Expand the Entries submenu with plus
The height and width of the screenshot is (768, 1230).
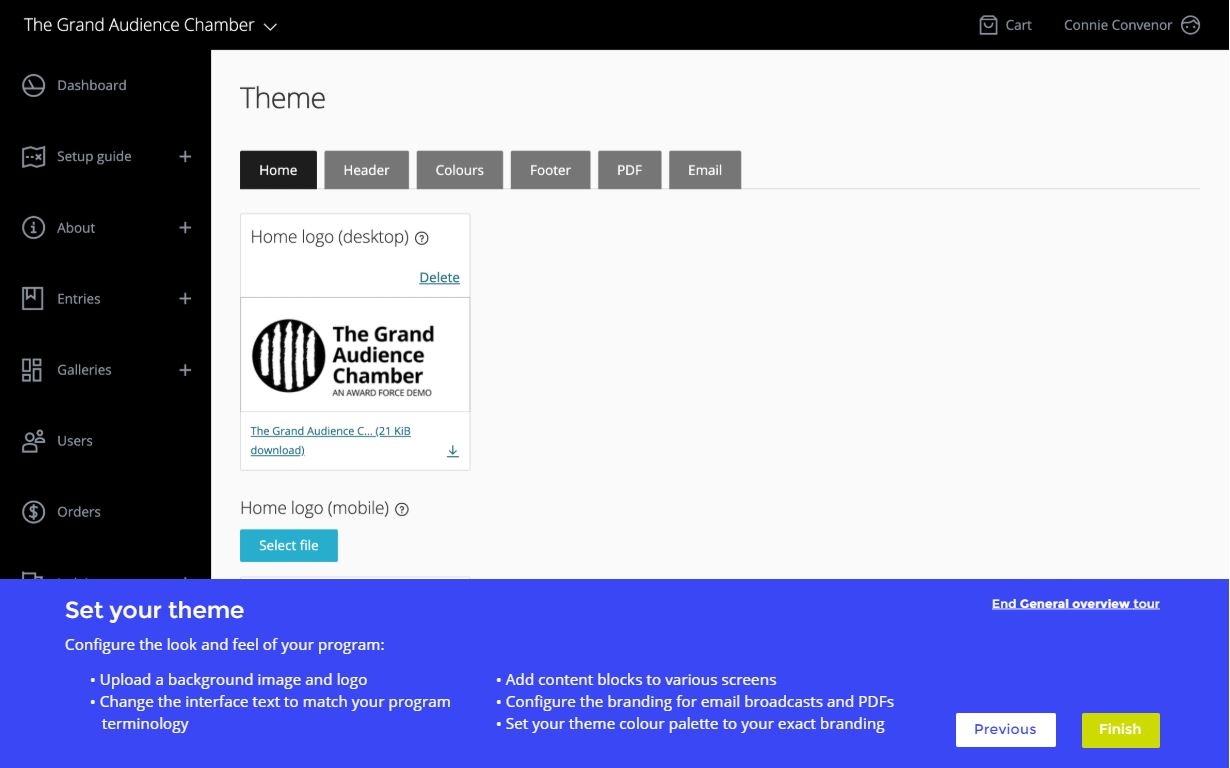click(x=185, y=298)
